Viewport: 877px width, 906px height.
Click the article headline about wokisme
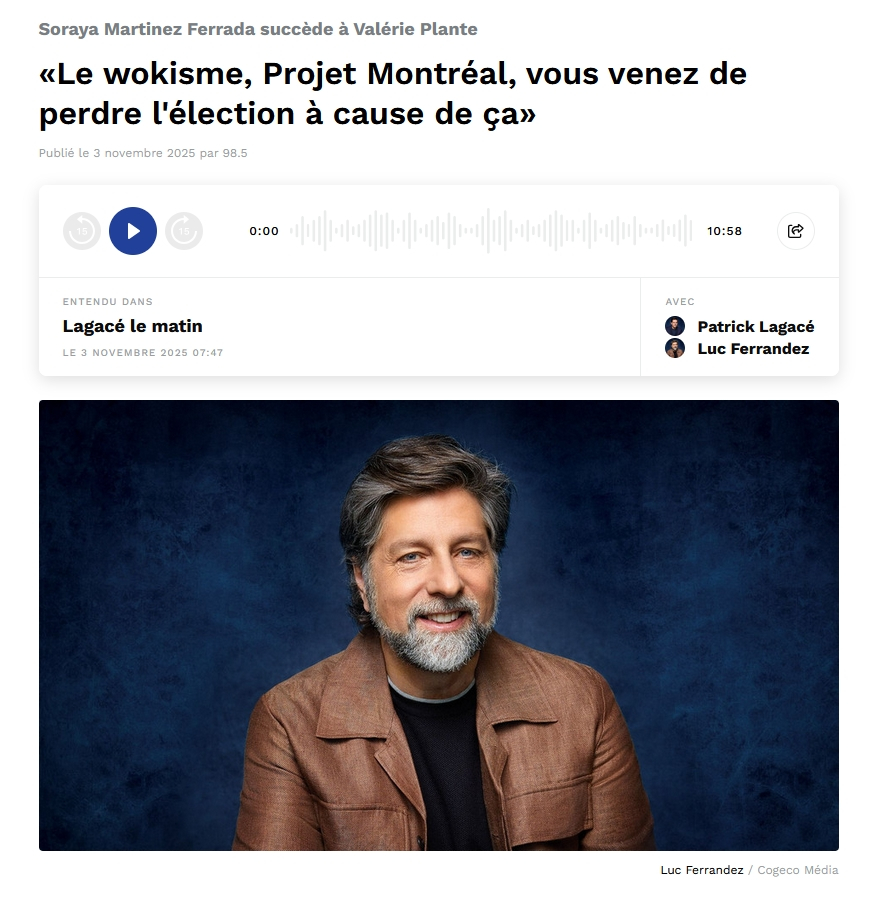coord(393,94)
